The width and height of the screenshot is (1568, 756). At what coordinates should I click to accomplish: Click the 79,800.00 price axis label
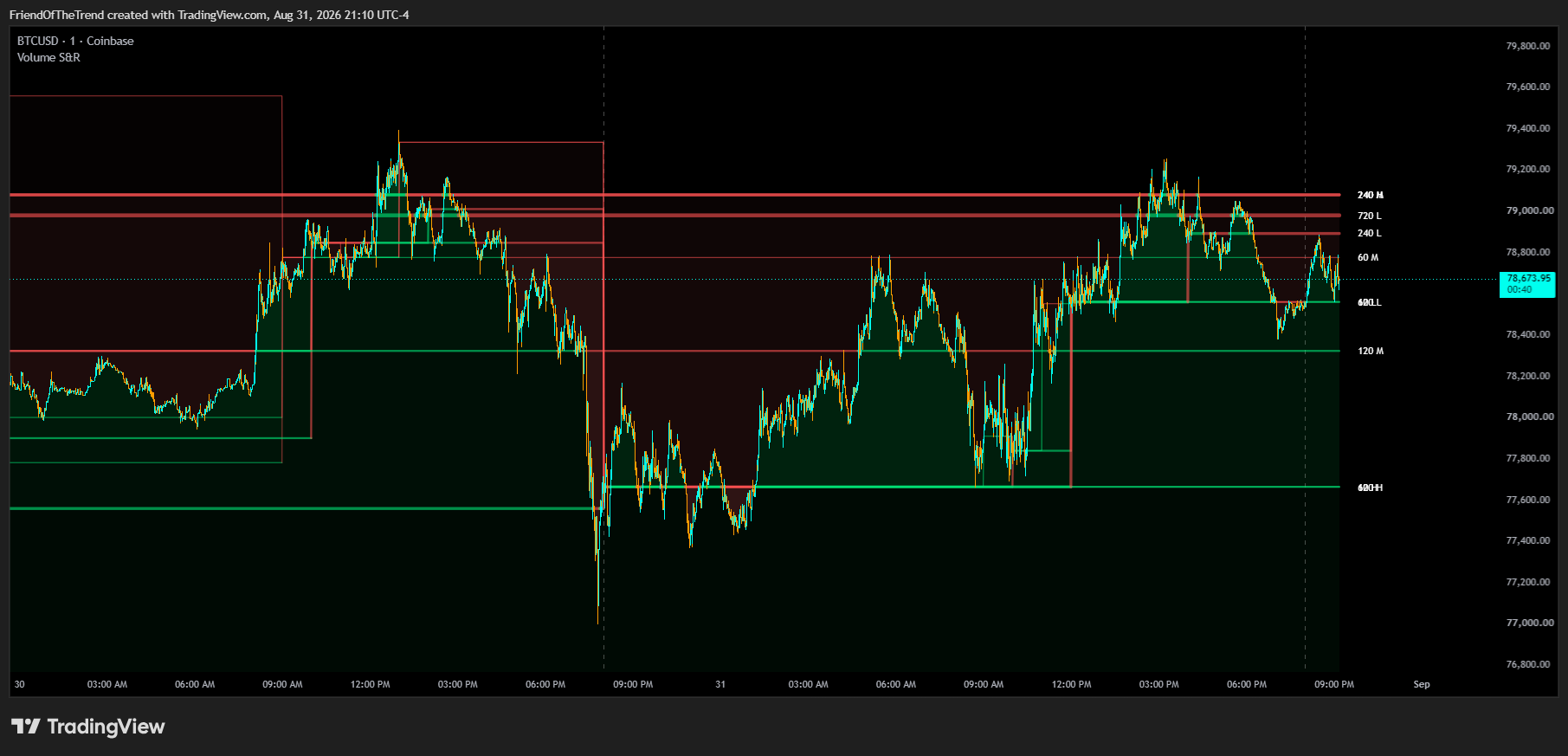1528,46
